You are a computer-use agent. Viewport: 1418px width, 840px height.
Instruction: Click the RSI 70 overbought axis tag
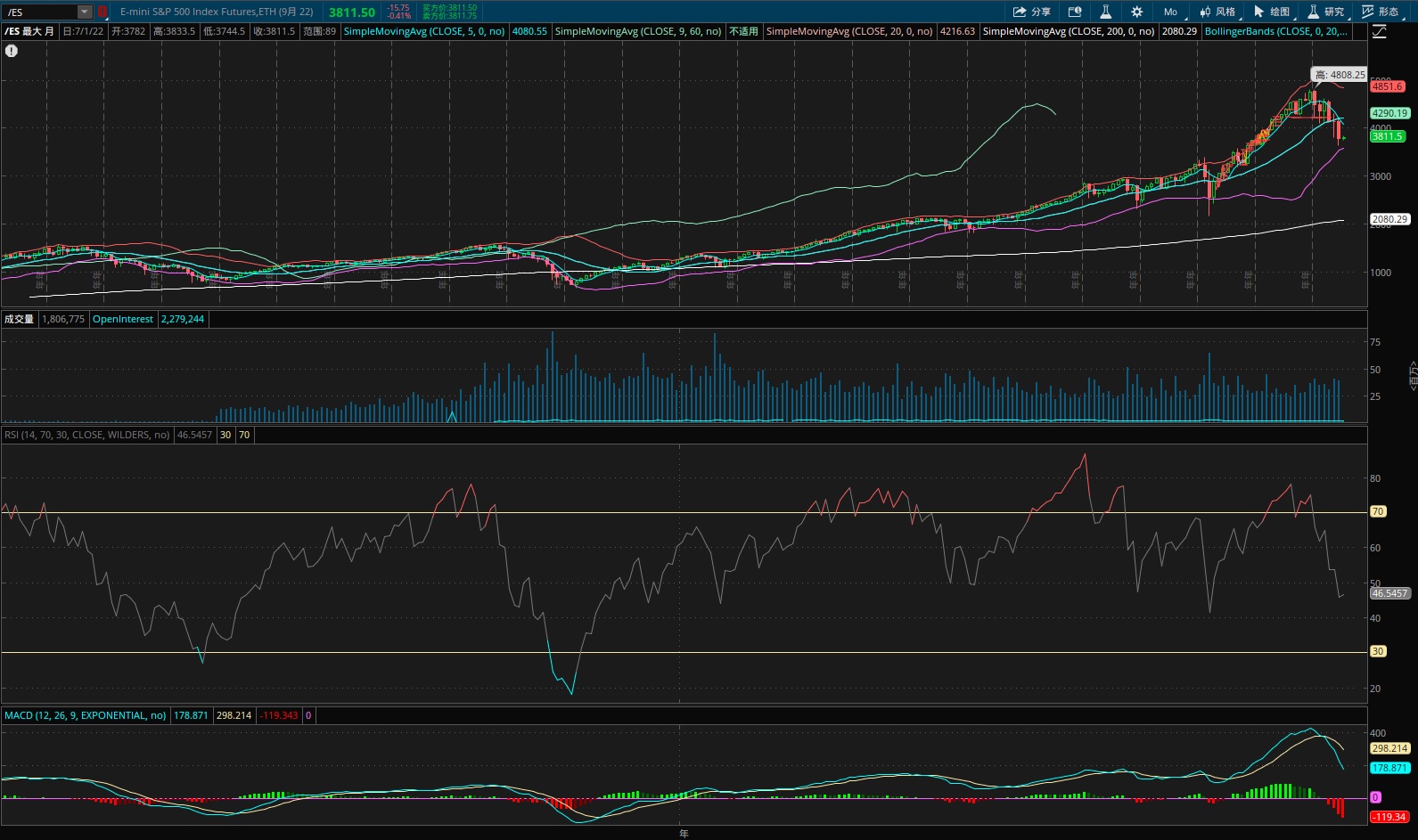[x=1378, y=511]
